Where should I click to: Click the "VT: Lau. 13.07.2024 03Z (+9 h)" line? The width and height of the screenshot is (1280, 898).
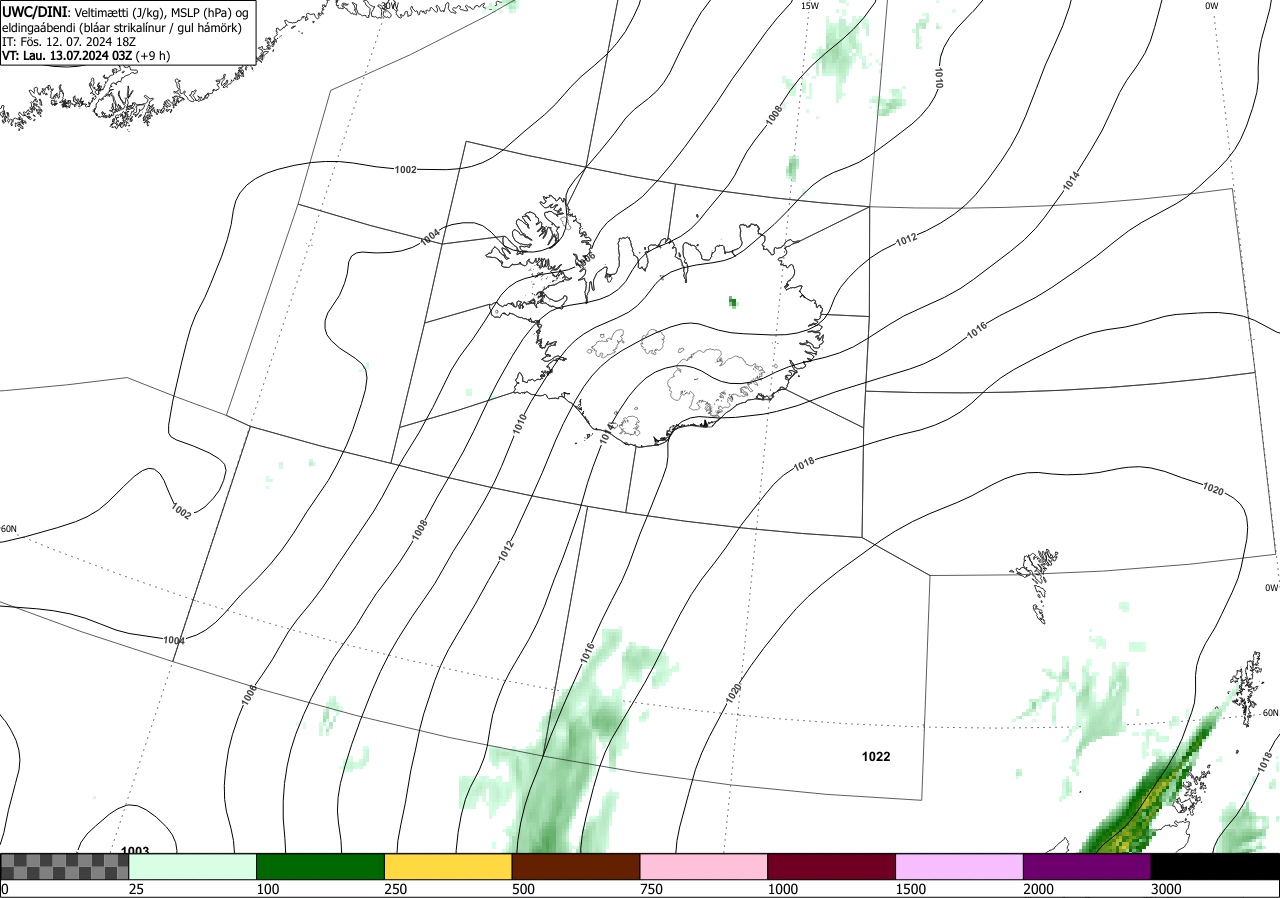[86, 56]
